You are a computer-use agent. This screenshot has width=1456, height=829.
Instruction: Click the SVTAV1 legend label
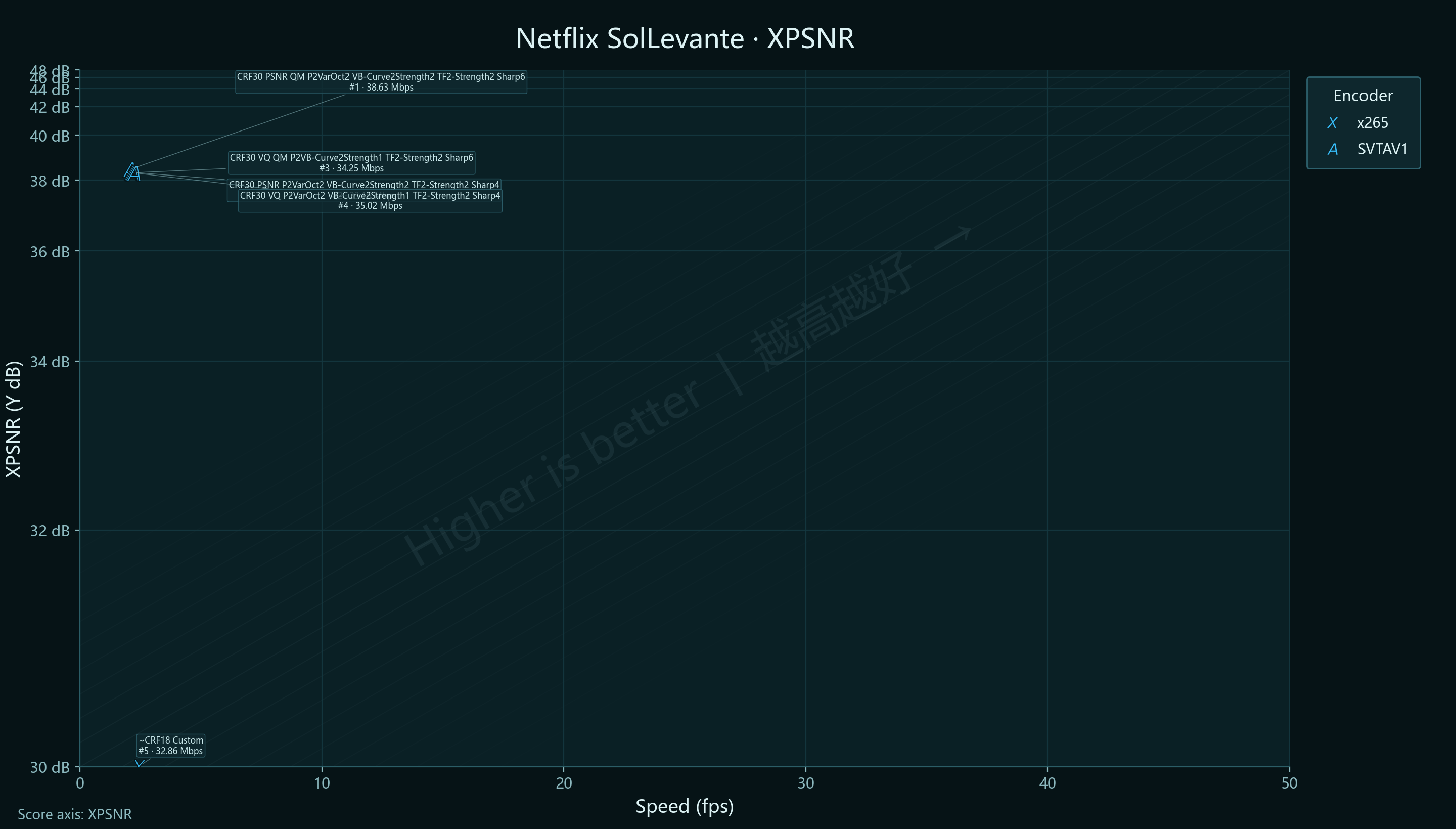(1383, 149)
